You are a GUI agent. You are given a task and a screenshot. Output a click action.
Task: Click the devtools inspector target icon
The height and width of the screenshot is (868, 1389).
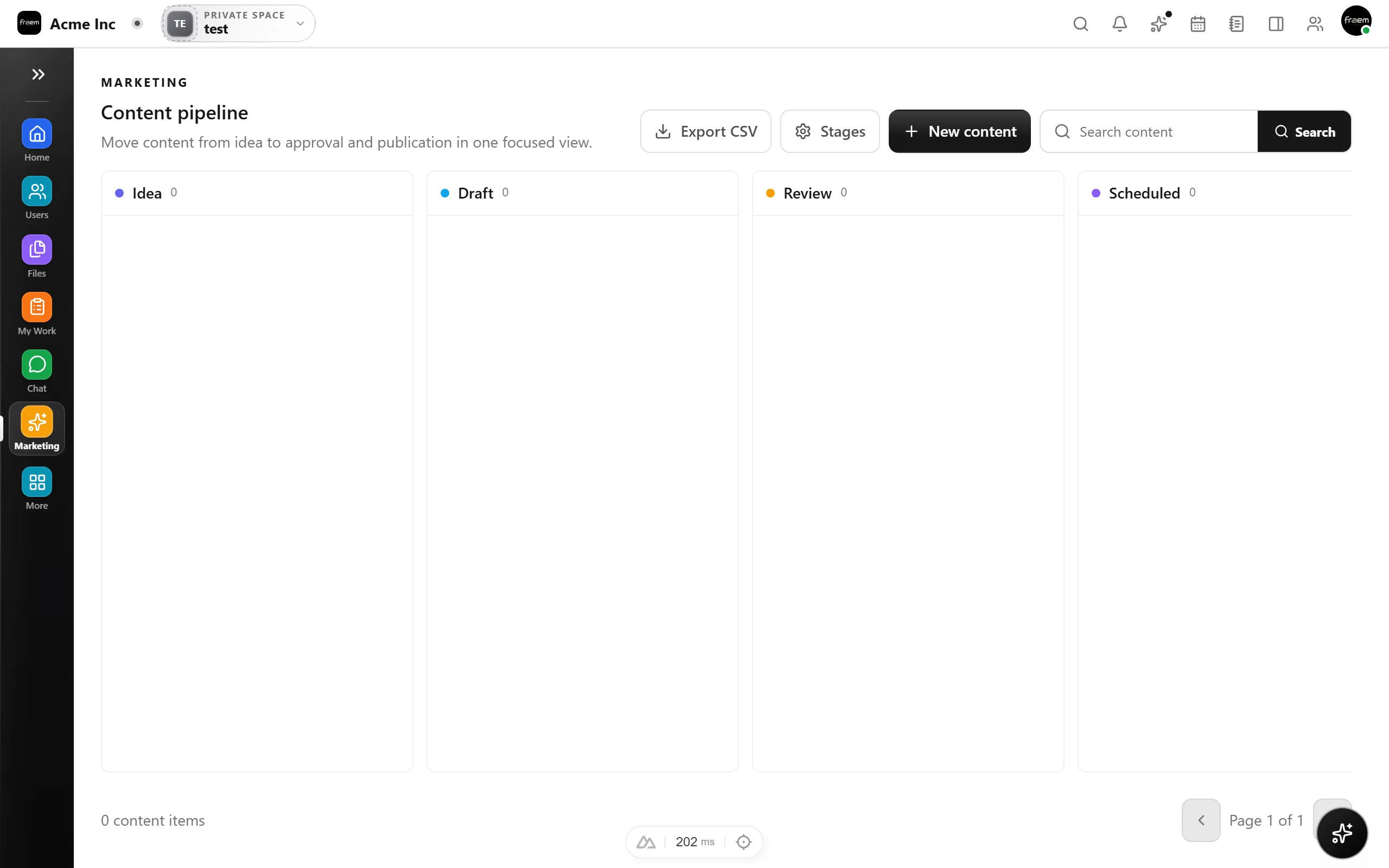coord(743,841)
